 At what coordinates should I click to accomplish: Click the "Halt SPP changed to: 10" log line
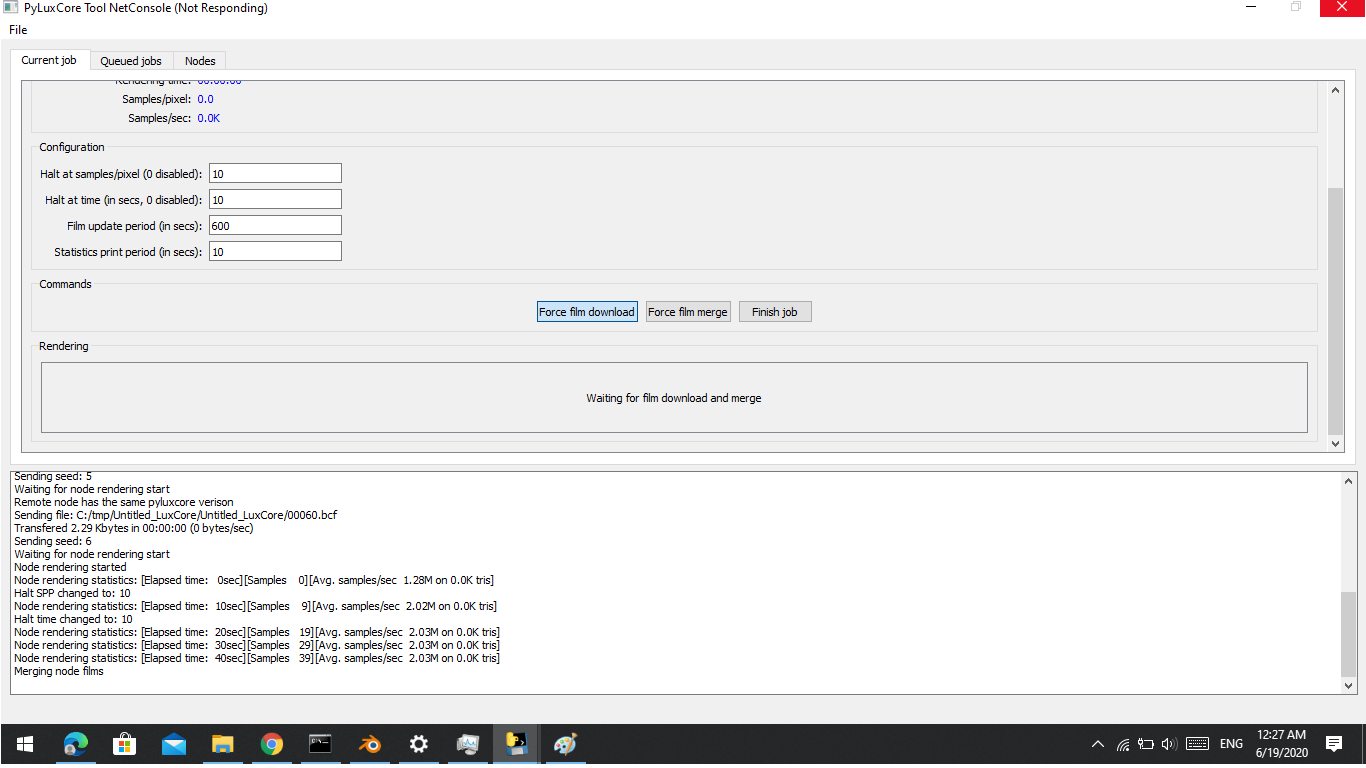click(72, 593)
